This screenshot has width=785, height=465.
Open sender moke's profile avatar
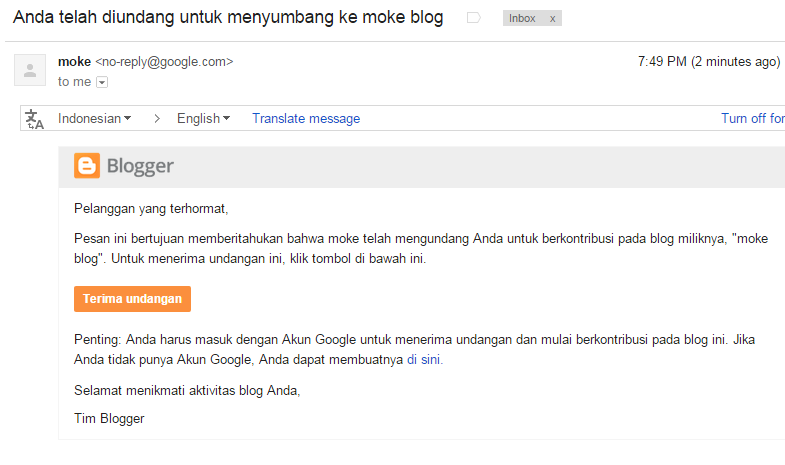(30, 70)
